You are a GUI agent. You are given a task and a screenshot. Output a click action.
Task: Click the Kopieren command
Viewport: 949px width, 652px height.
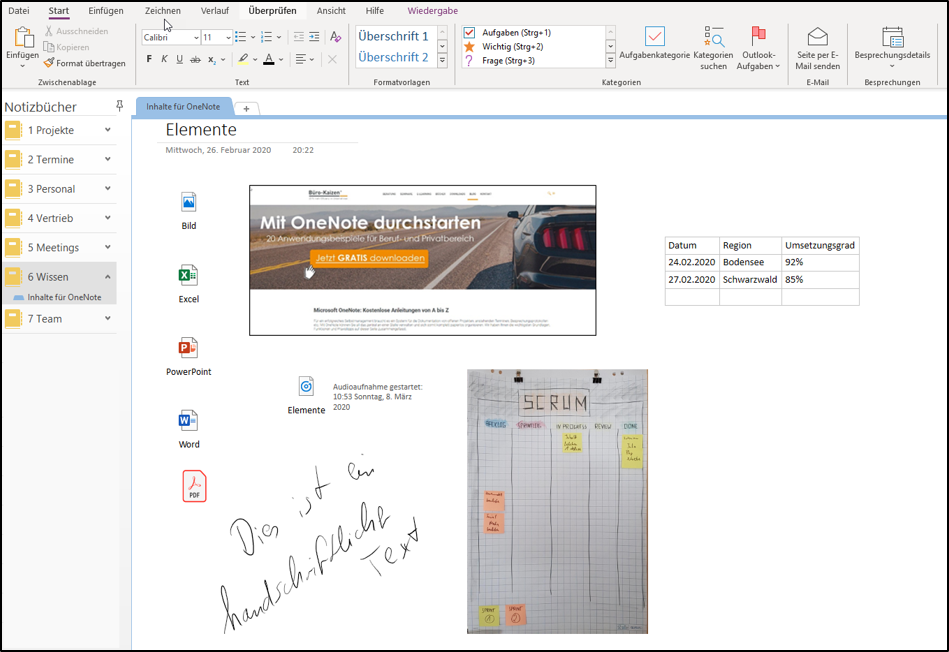coord(67,47)
